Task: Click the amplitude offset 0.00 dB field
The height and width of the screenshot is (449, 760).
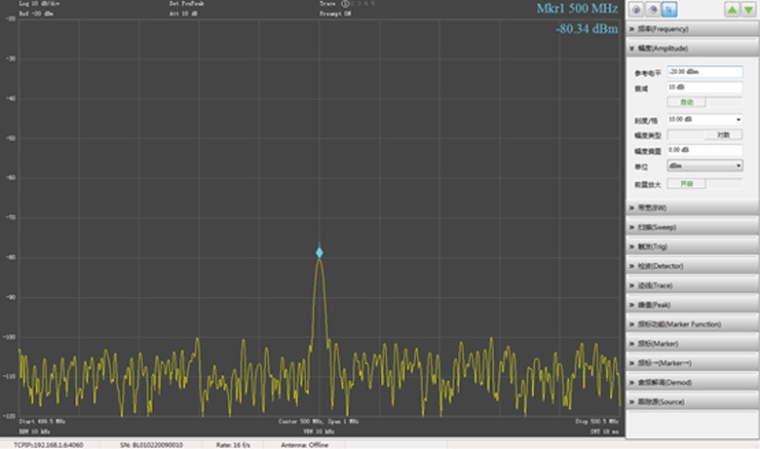Action: (704, 150)
